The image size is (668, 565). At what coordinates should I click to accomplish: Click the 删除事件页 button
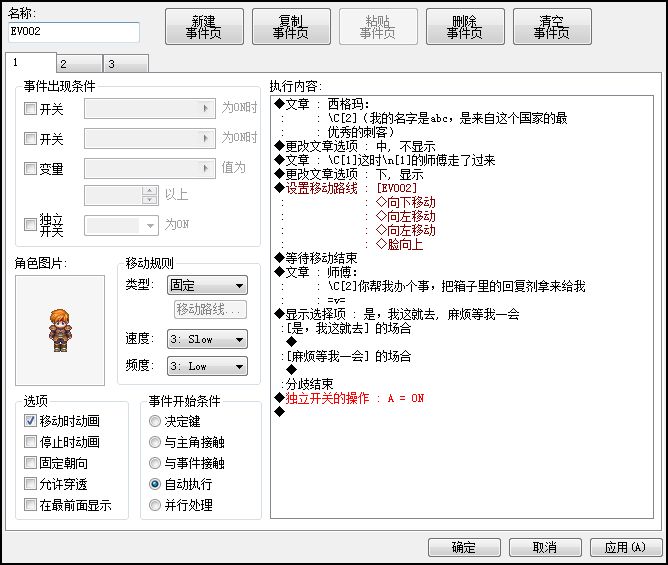(465, 27)
